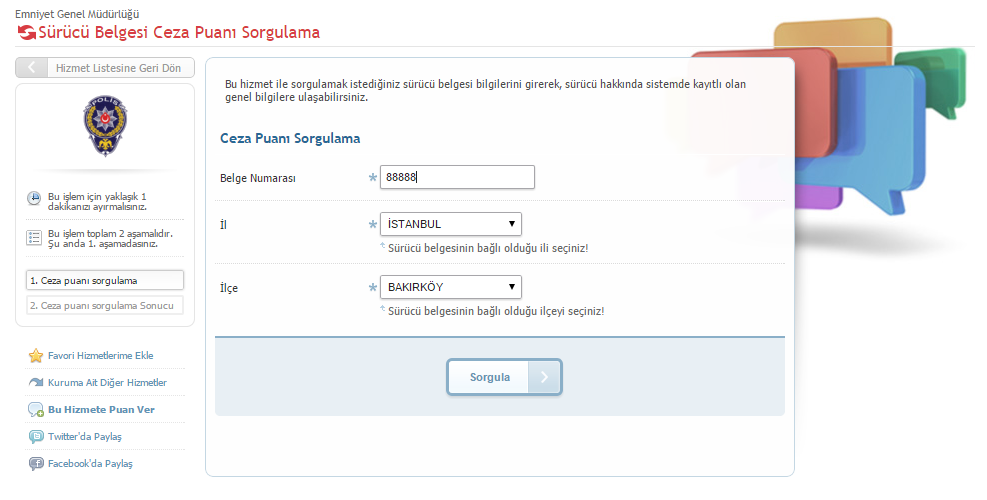Click the 'Bu işlem için yaklaşık 1 dakikanızı' note
The width and height of the screenshot is (987, 500).
point(98,202)
